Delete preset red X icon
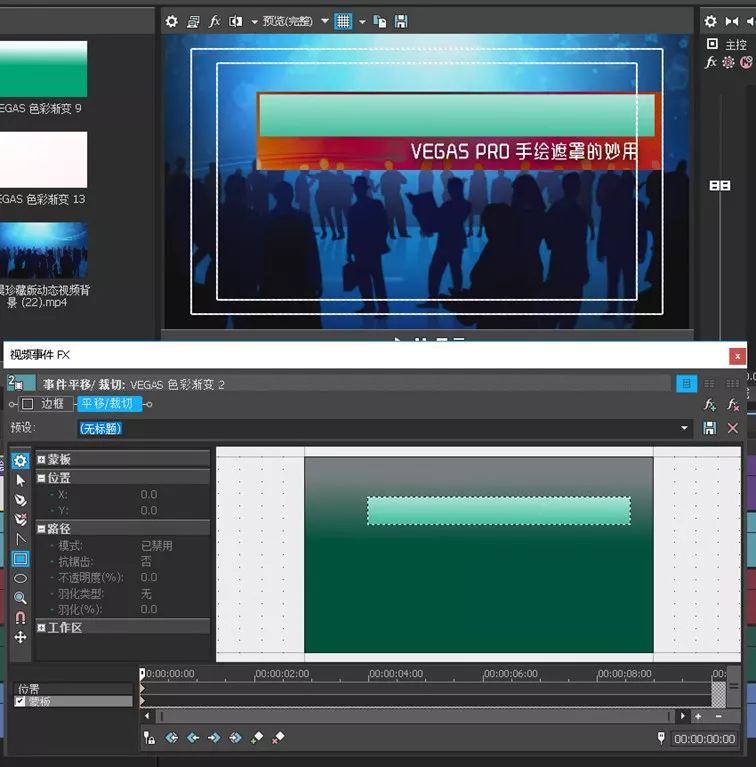756x767 pixels. point(733,428)
